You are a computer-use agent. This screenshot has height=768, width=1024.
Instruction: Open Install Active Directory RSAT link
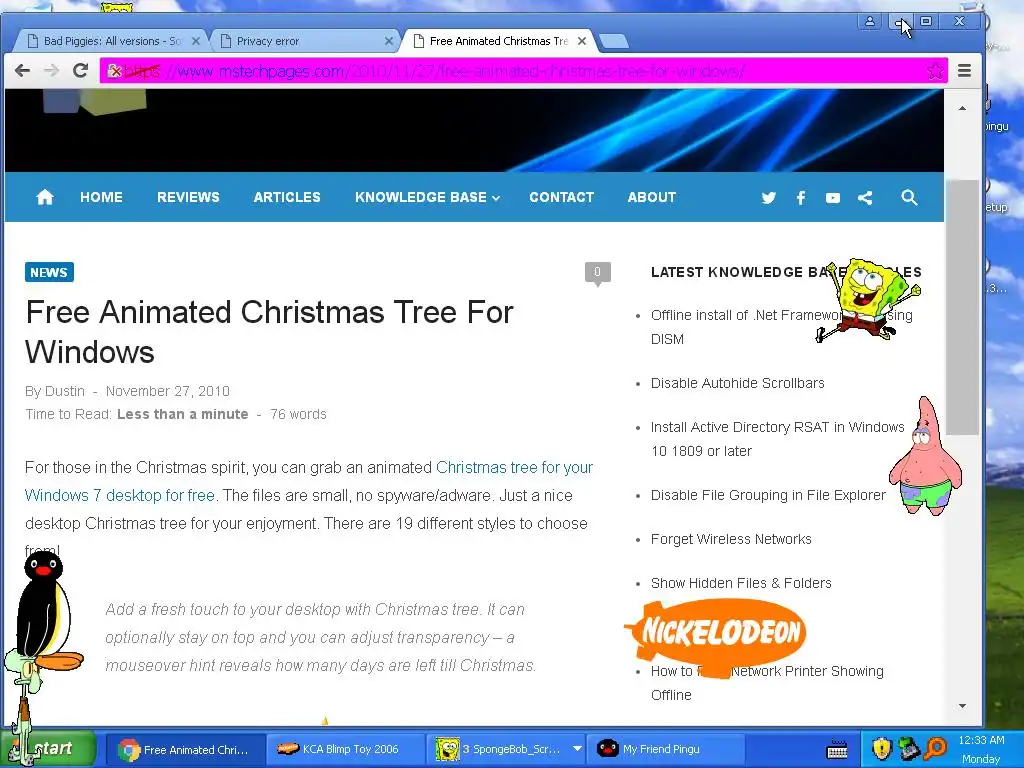tap(777, 439)
